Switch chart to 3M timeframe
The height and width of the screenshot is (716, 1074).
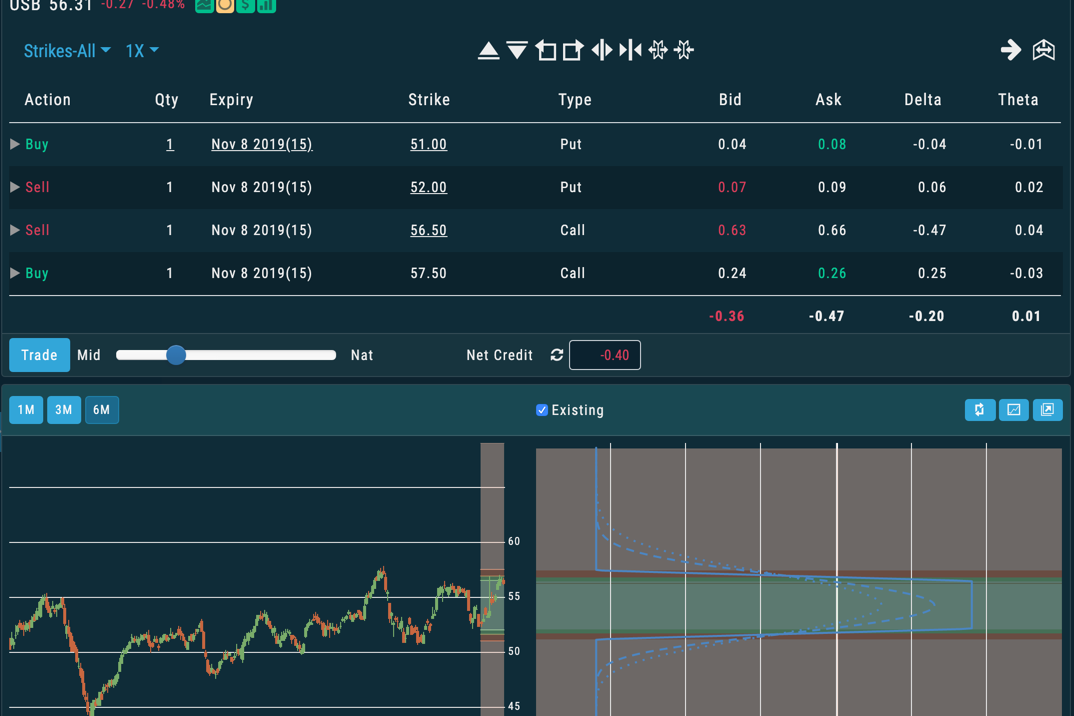(x=64, y=410)
